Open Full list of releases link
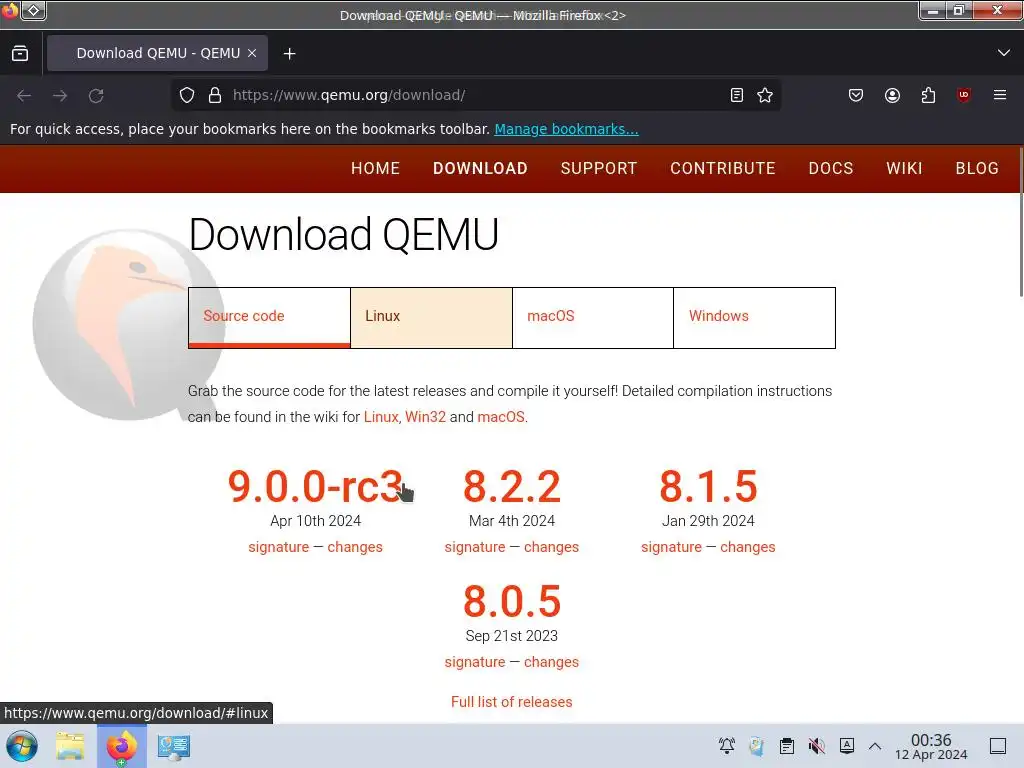This screenshot has width=1024, height=768. coord(511,702)
